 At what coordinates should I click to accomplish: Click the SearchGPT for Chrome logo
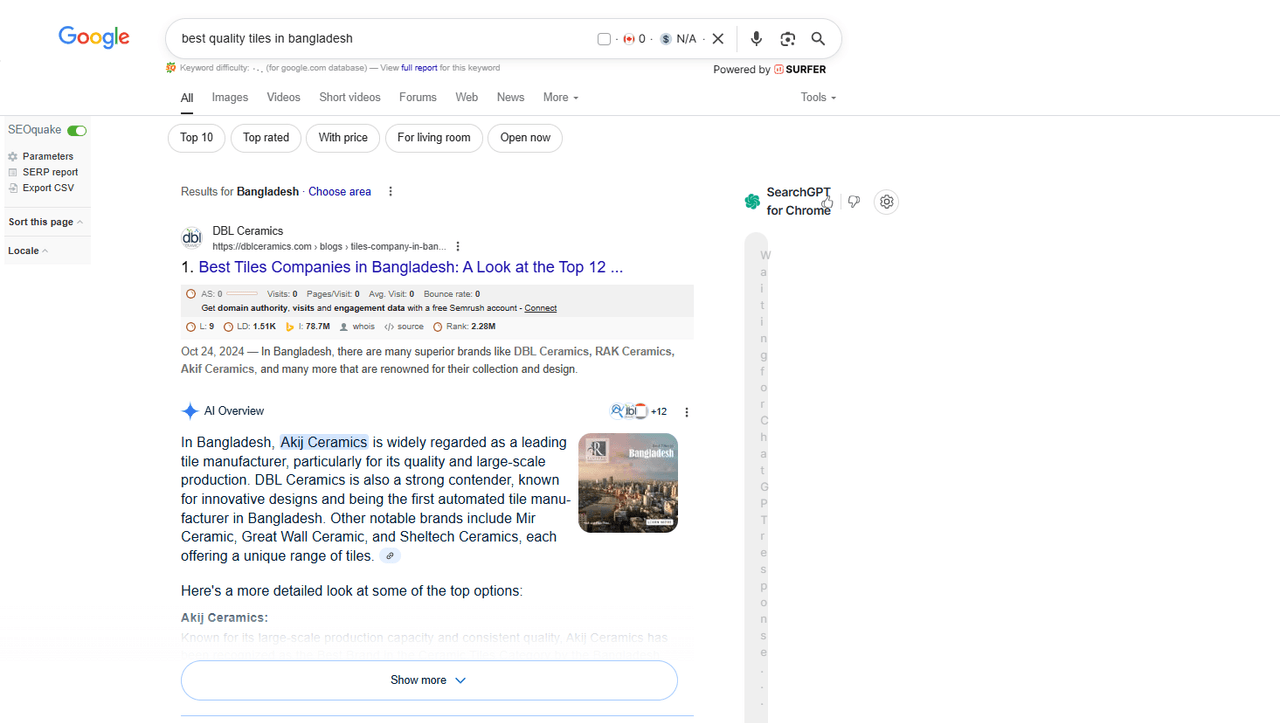[x=753, y=202]
